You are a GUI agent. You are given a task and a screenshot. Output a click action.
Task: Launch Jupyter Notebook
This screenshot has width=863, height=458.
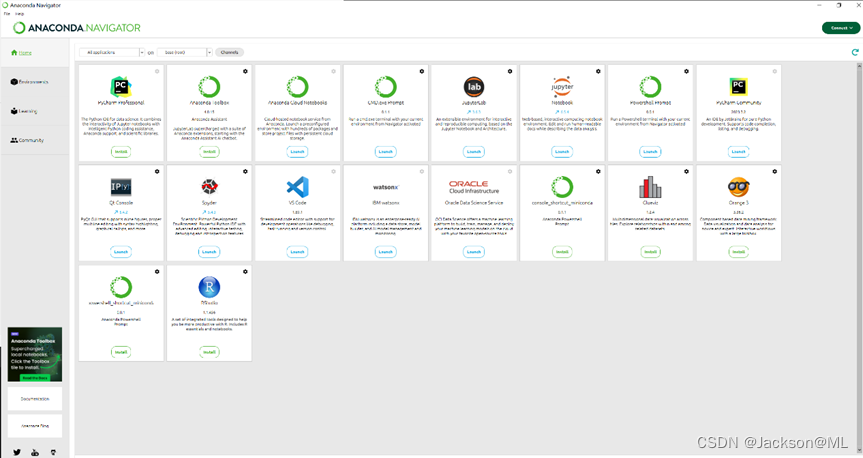562,151
